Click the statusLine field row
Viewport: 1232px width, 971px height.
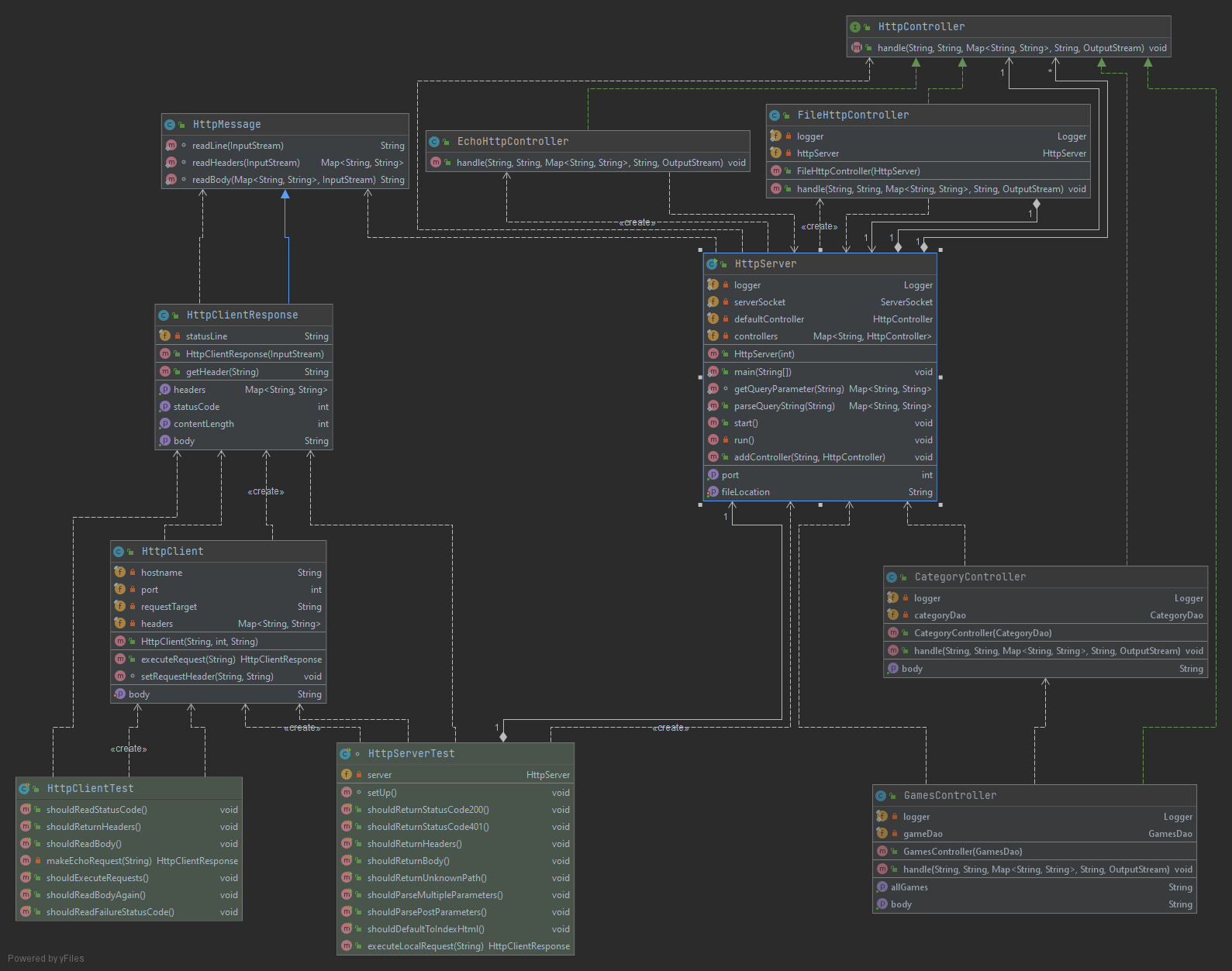(244, 336)
